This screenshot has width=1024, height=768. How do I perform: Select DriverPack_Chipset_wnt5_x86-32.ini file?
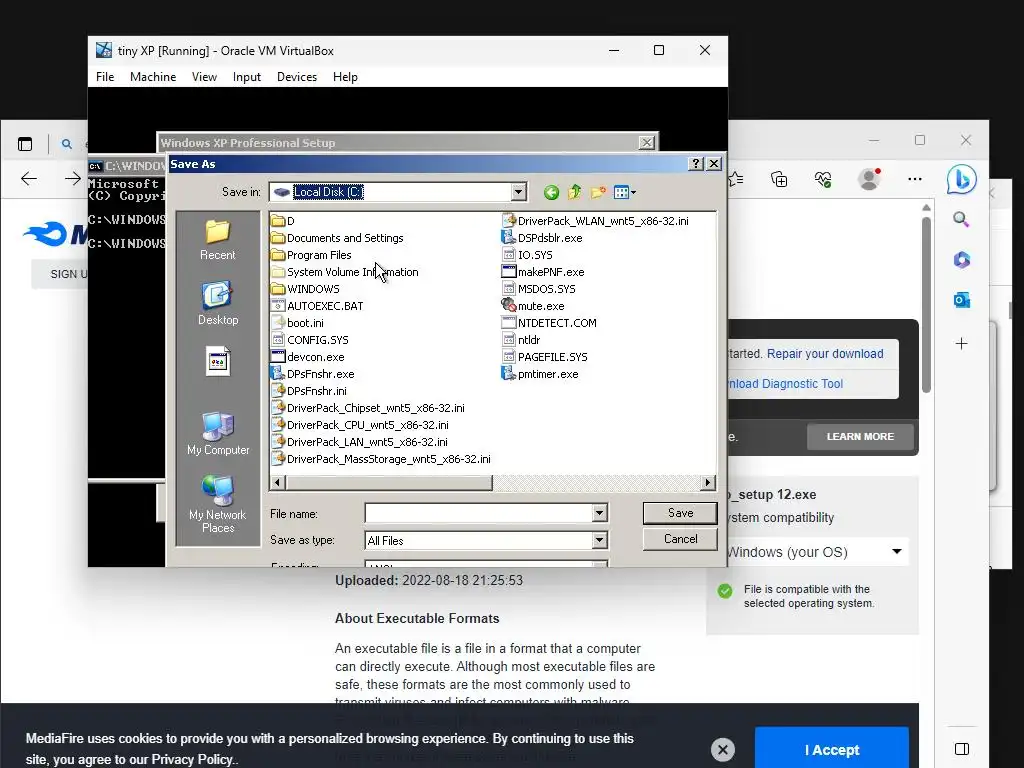click(368, 408)
